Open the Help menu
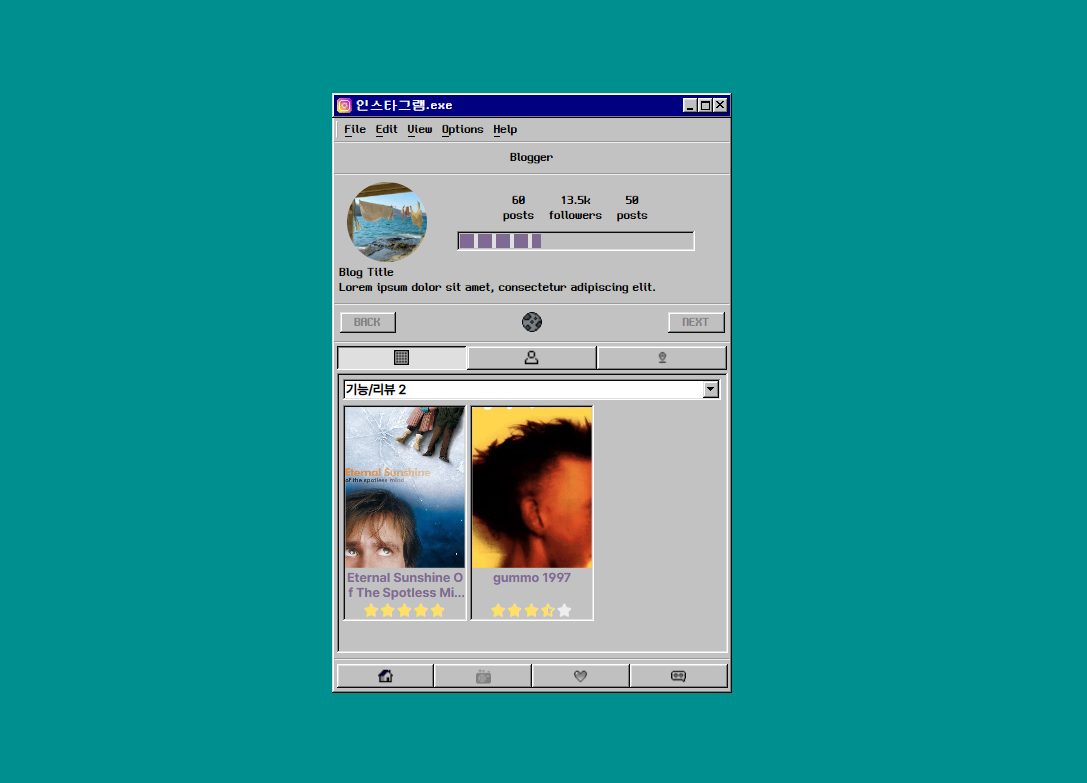The width and height of the screenshot is (1087, 783). [505, 129]
